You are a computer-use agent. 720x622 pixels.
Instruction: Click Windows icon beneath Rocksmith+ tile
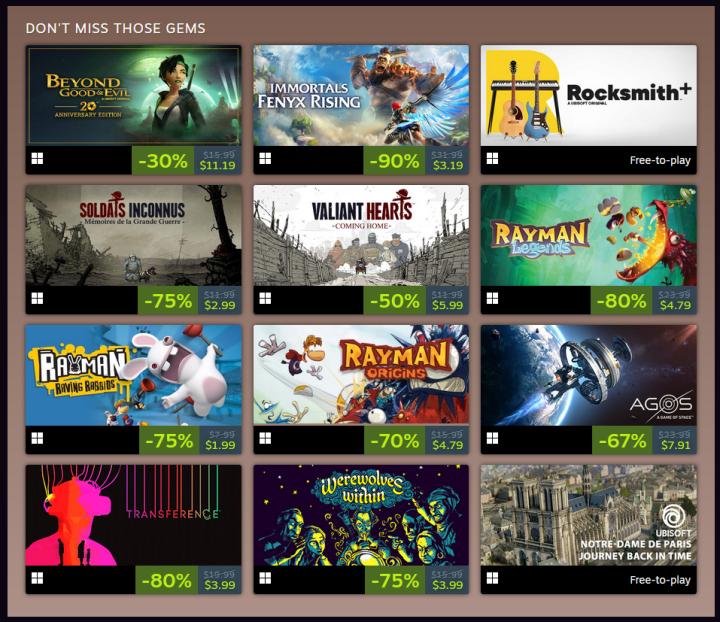coord(492,159)
